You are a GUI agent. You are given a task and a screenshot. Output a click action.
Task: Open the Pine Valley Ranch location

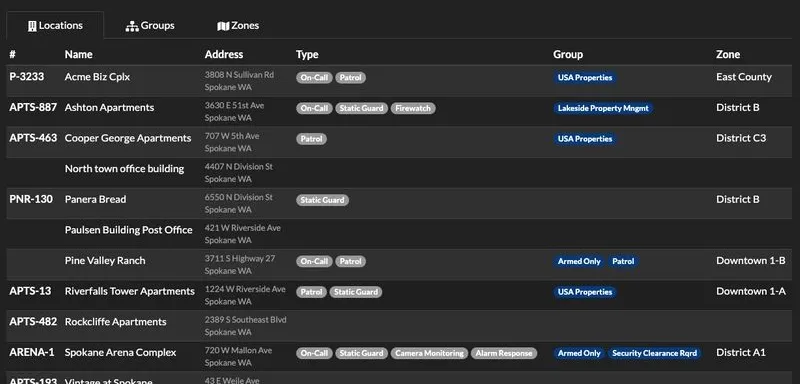tap(105, 261)
